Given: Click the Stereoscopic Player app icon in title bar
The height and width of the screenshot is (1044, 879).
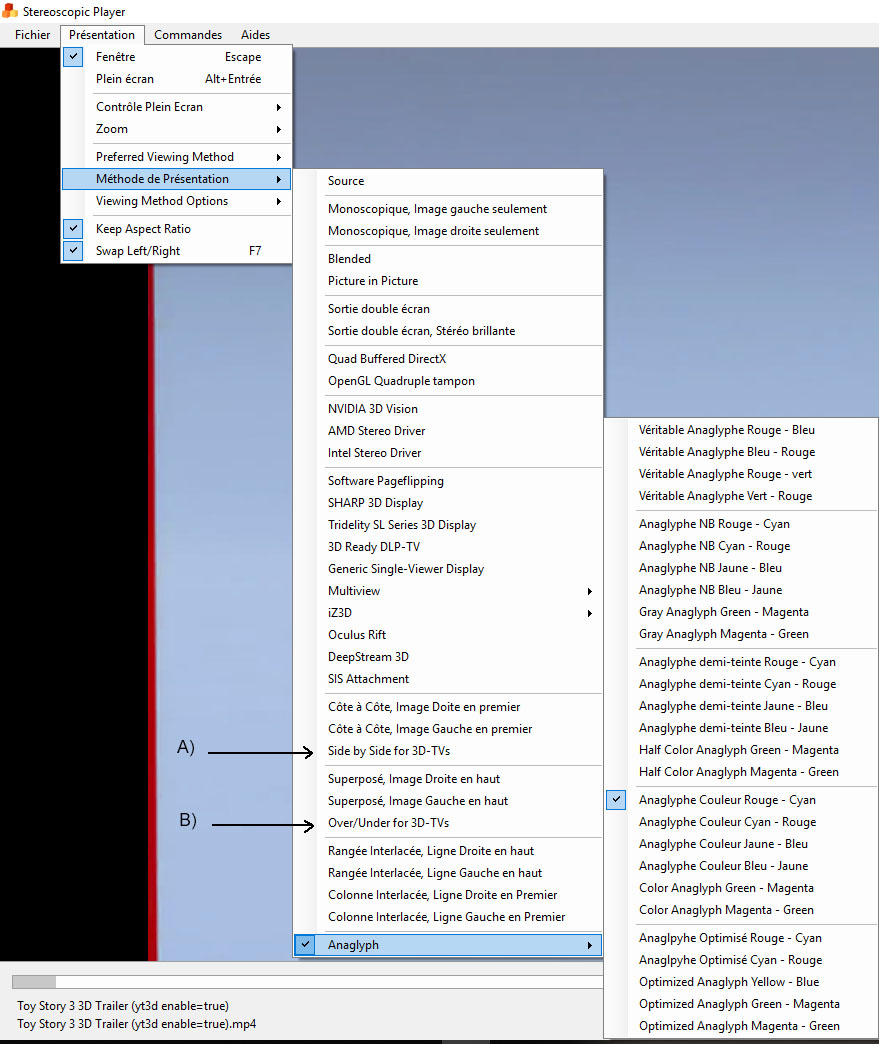Looking at the screenshot, I should [x=10, y=11].
